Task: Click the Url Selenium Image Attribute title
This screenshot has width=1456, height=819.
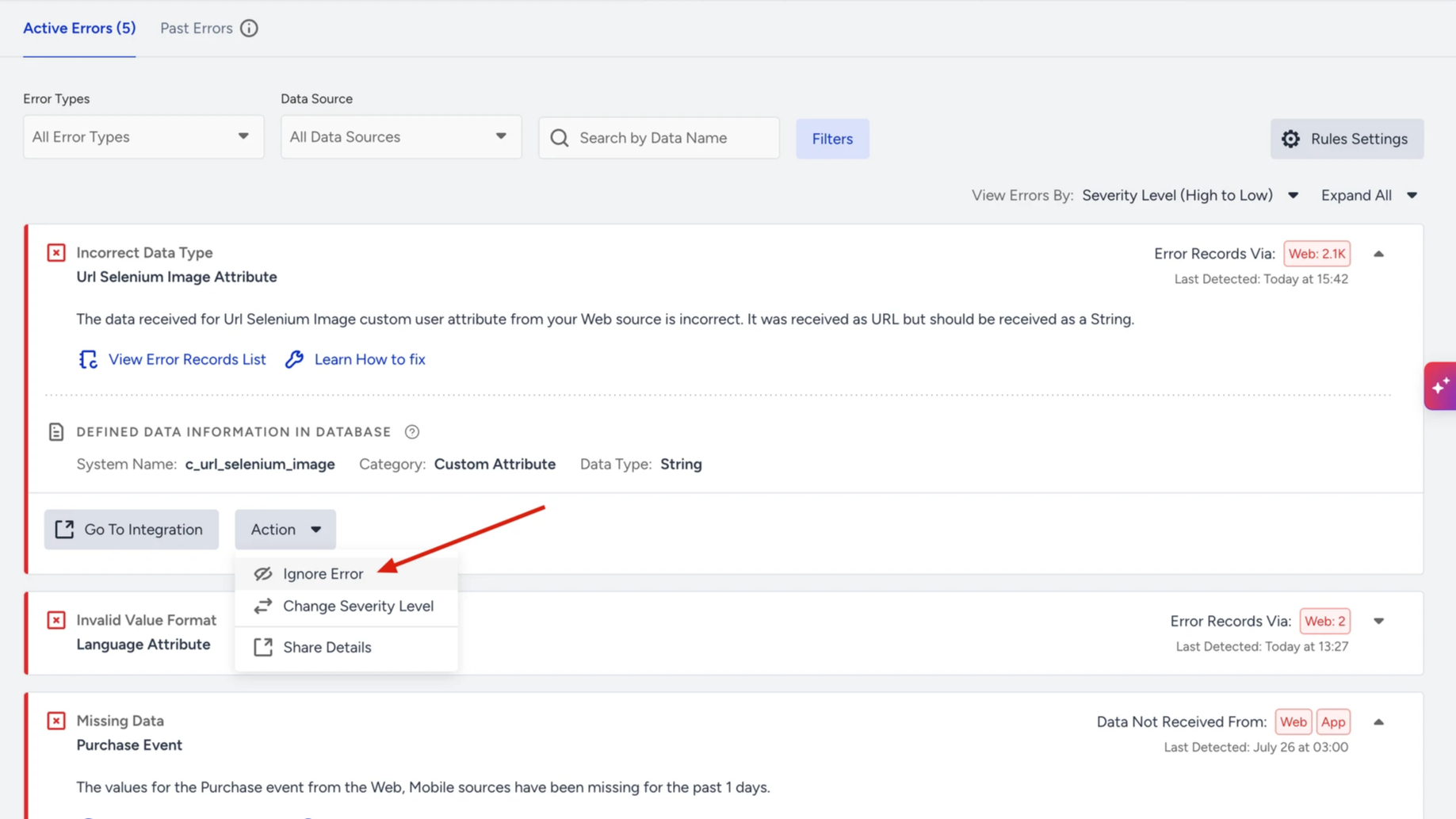Action: 177,277
